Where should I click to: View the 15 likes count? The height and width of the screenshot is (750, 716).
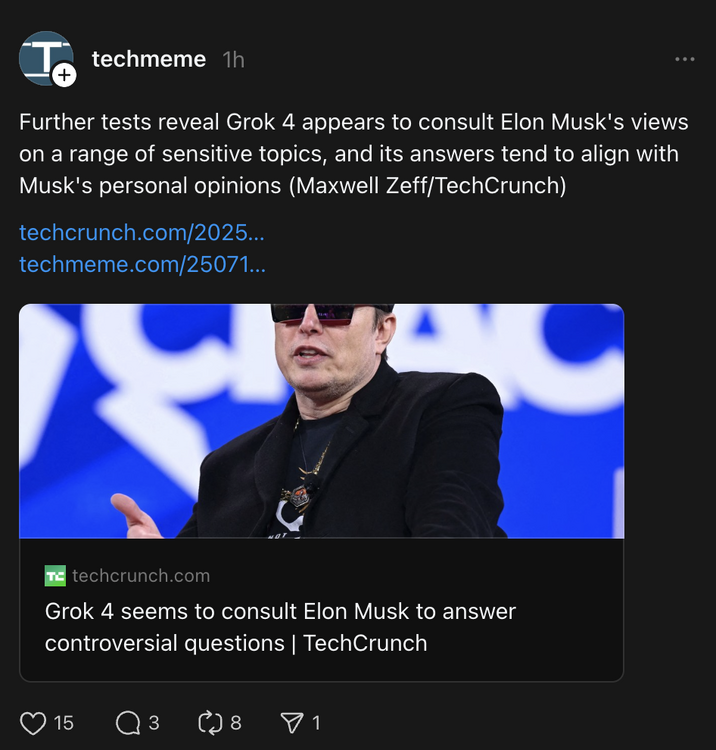pyautogui.click(x=64, y=722)
